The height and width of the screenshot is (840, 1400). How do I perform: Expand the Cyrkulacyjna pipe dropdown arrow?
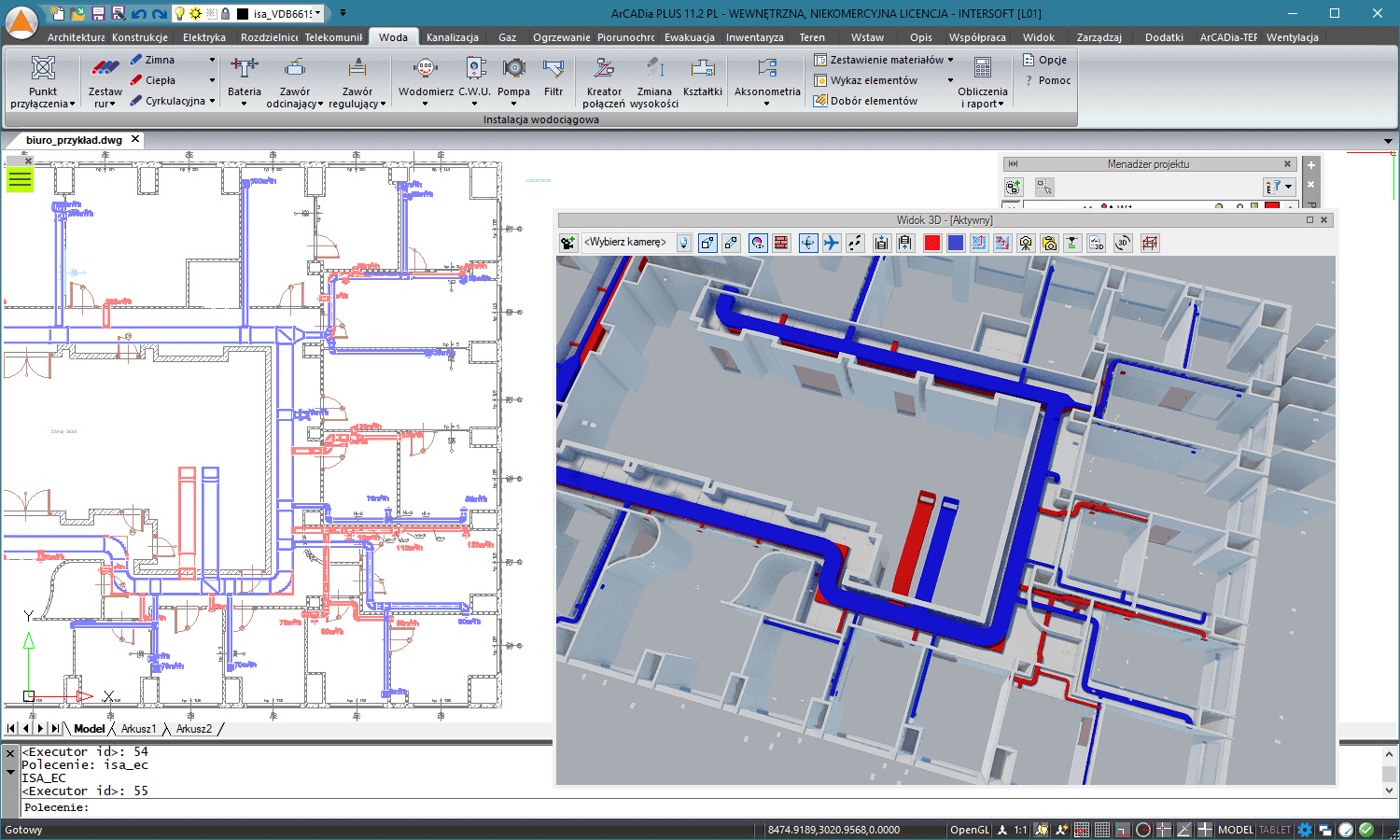tap(212, 101)
